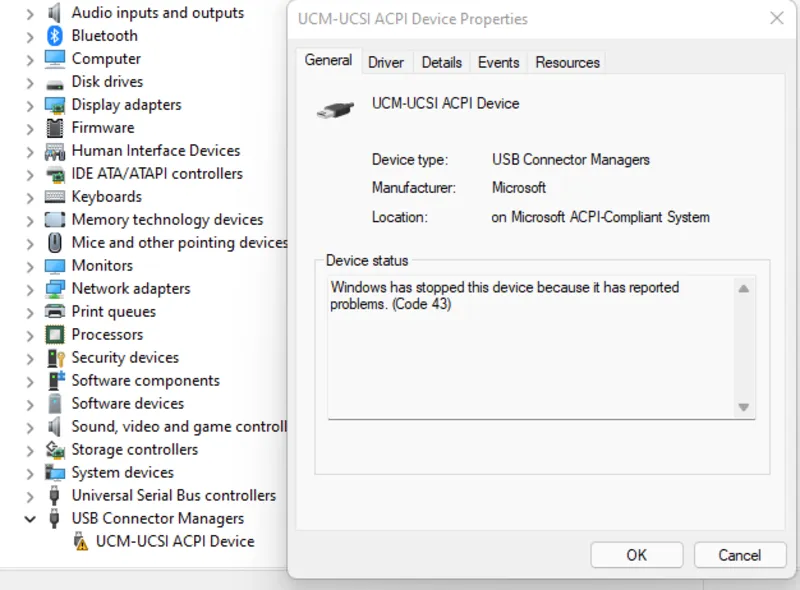Click the Display adapters icon
Viewport: 800px width, 590px height.
(x=55, y=105)
